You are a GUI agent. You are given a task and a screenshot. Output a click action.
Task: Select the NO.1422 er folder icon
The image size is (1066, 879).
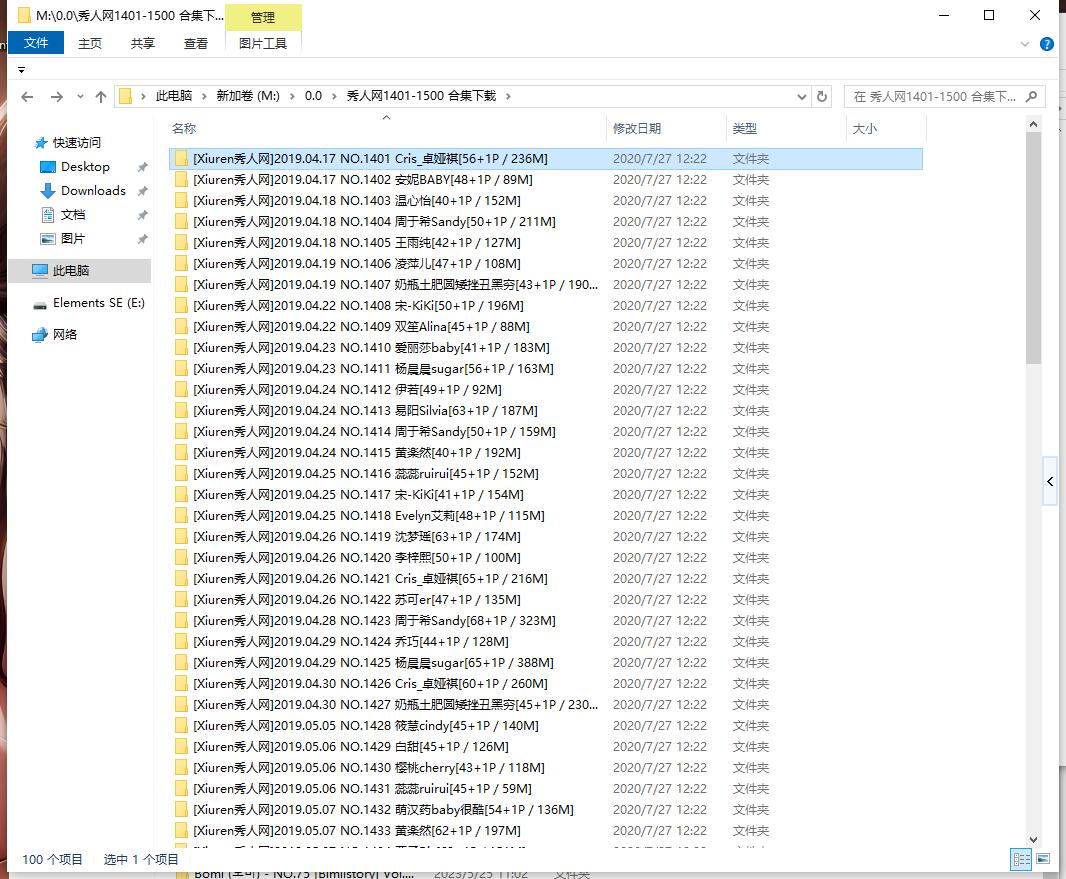[181, 600]
